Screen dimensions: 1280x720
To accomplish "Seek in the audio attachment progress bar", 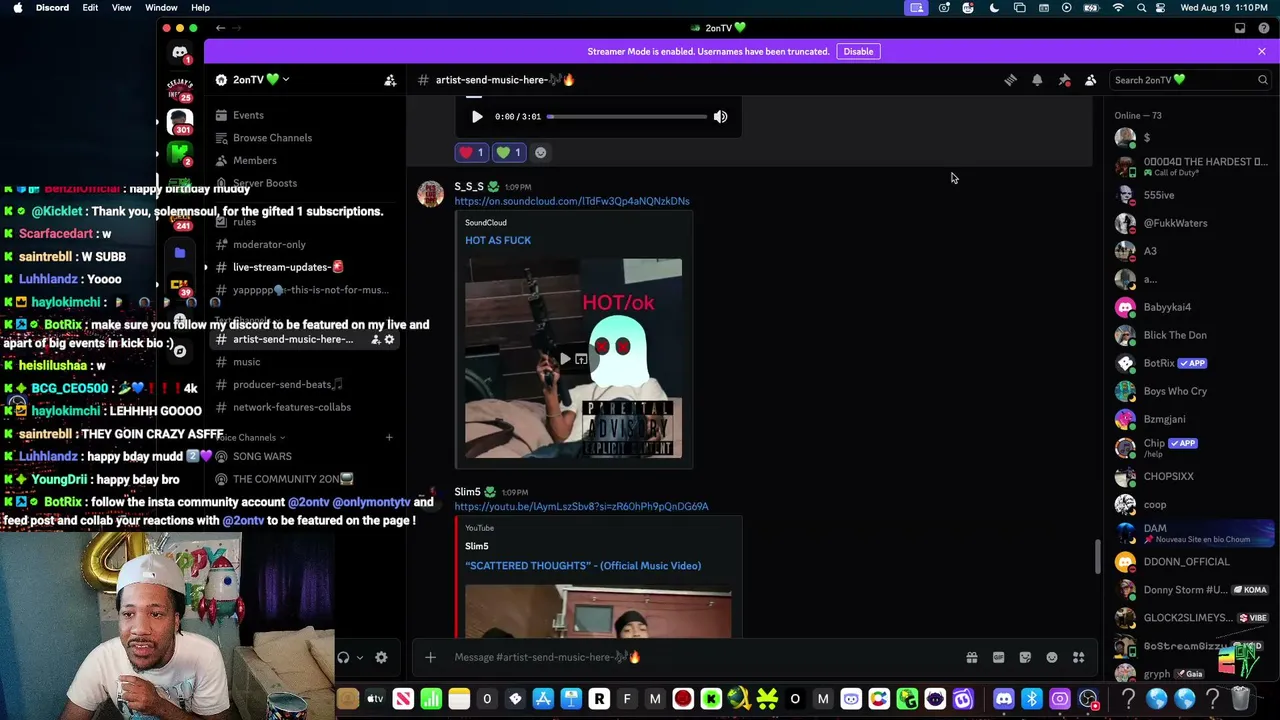I will coord(628,117).
